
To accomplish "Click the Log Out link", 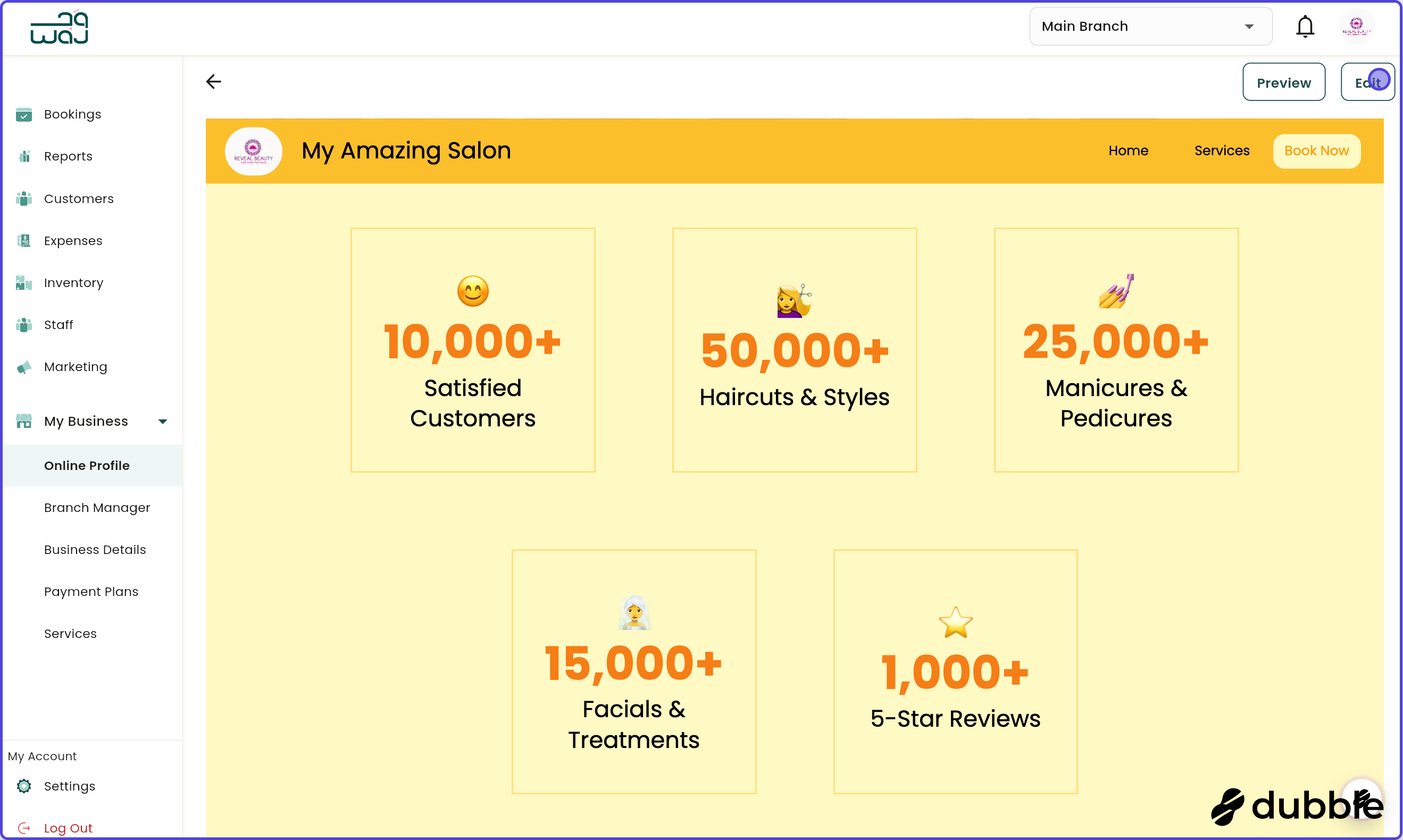I will point(69,827).
